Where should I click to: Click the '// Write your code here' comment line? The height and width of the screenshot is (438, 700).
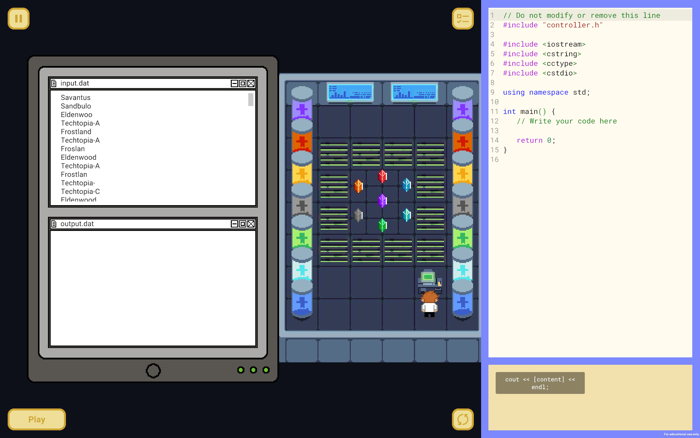[567, 121]
